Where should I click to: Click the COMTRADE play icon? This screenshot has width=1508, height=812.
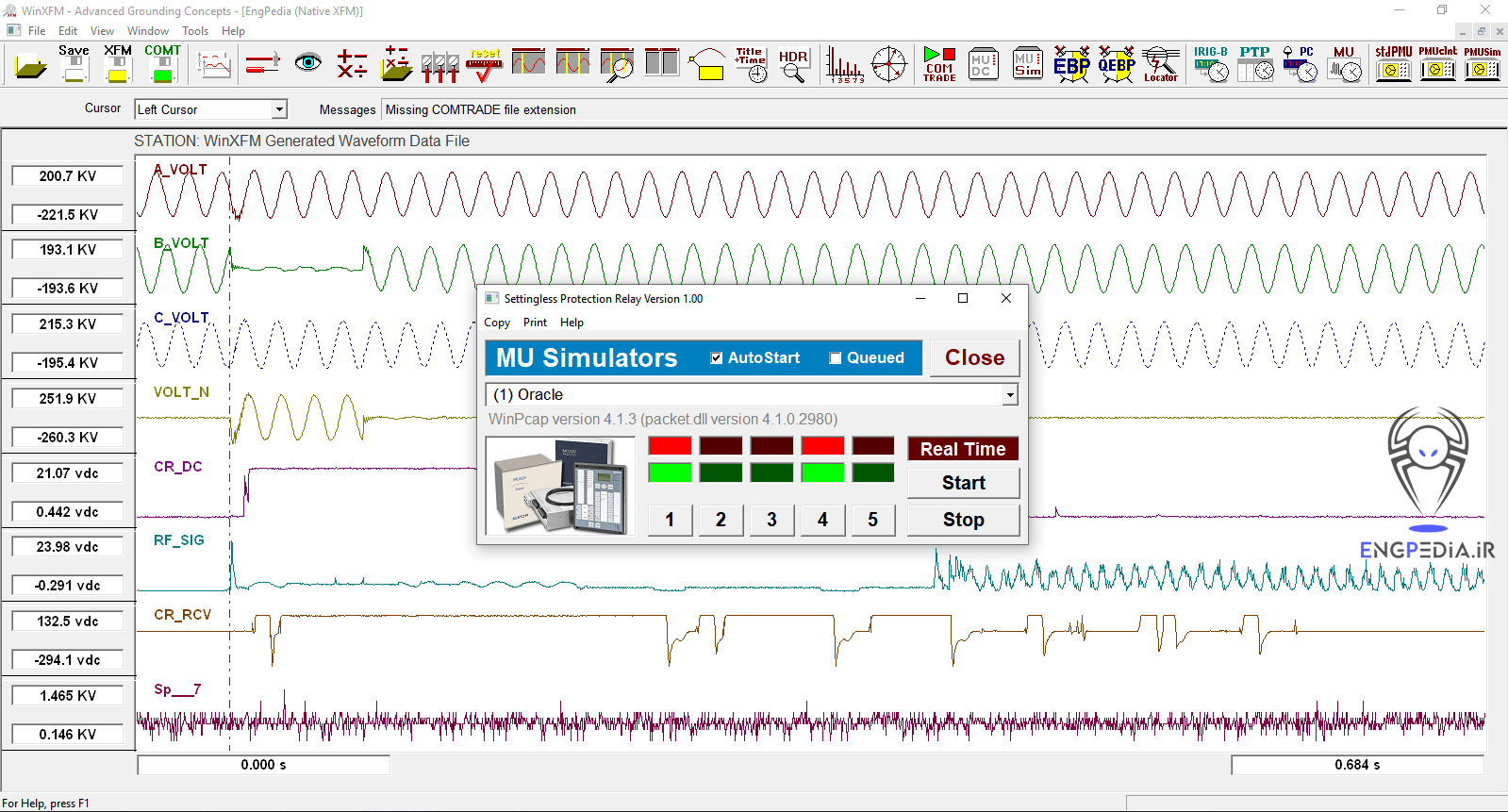939,64
